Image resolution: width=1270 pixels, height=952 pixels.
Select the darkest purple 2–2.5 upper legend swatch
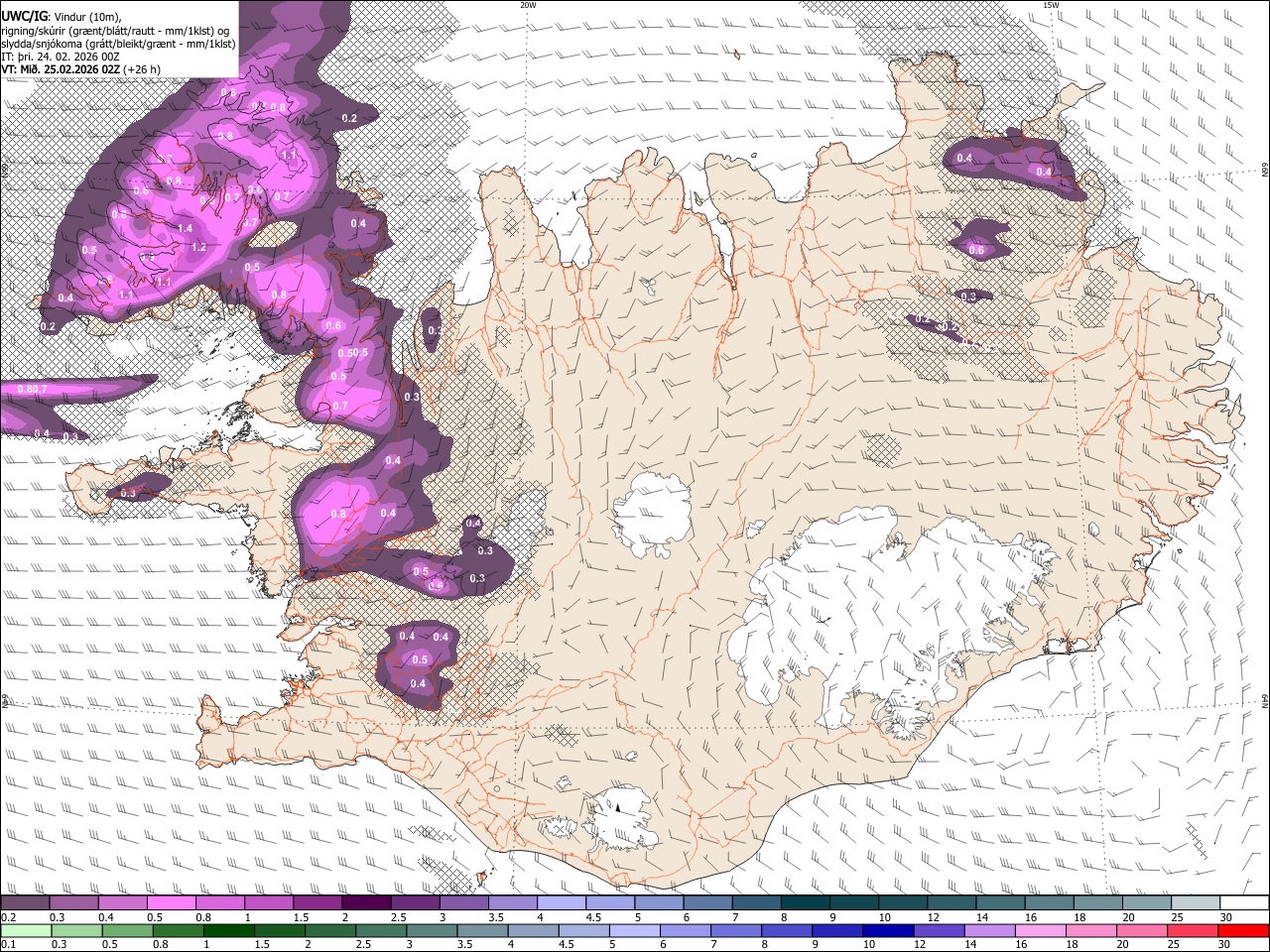click(366, 903)
